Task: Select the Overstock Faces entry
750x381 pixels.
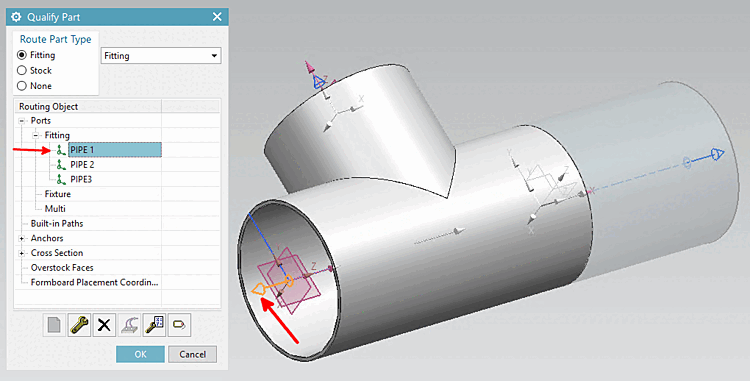Action: point(62,268)
